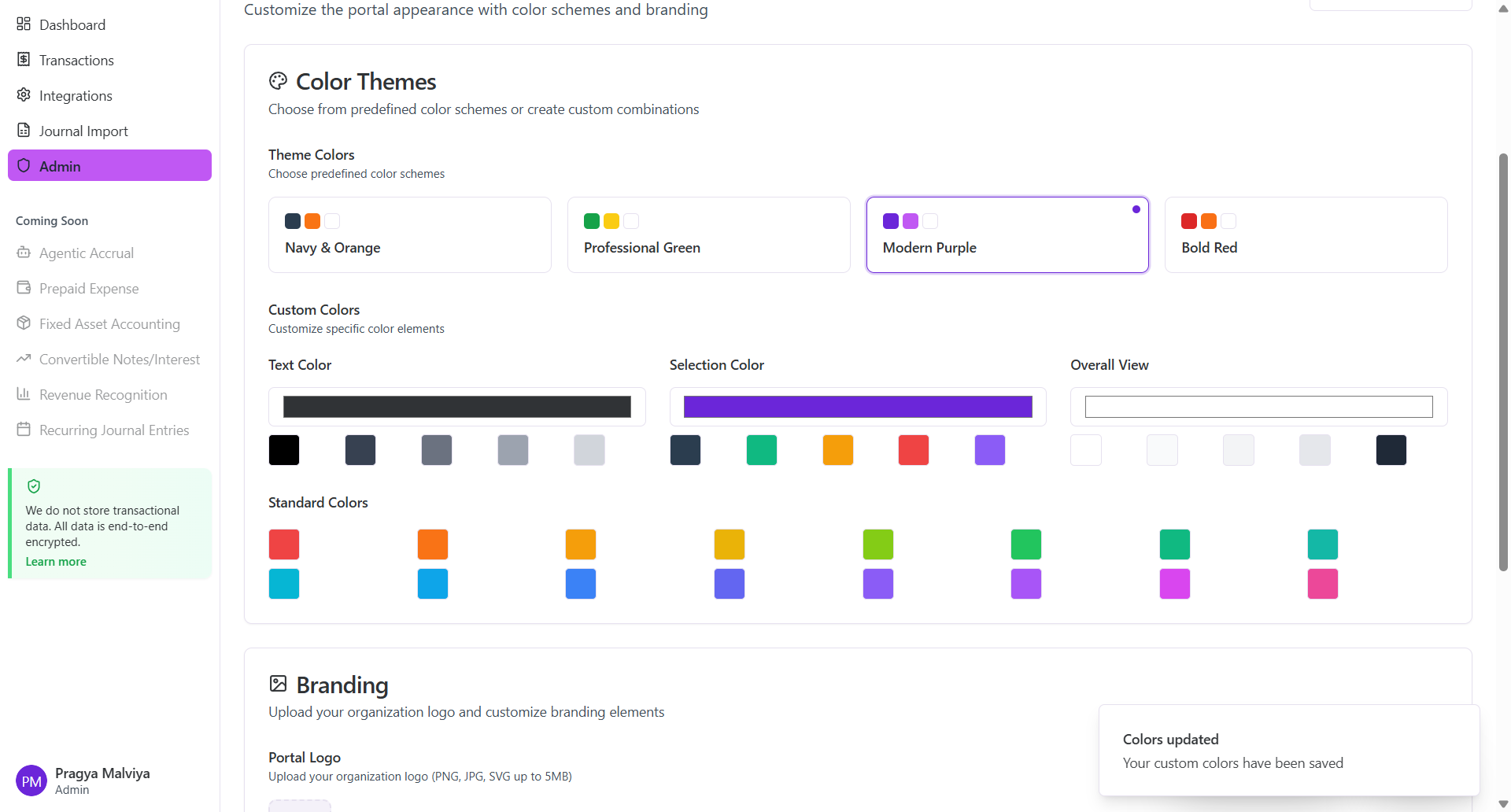This screenshot has height=812, width=1511.
Task: Click the Agentic Accrual robot icon
Action: [24, 253]
